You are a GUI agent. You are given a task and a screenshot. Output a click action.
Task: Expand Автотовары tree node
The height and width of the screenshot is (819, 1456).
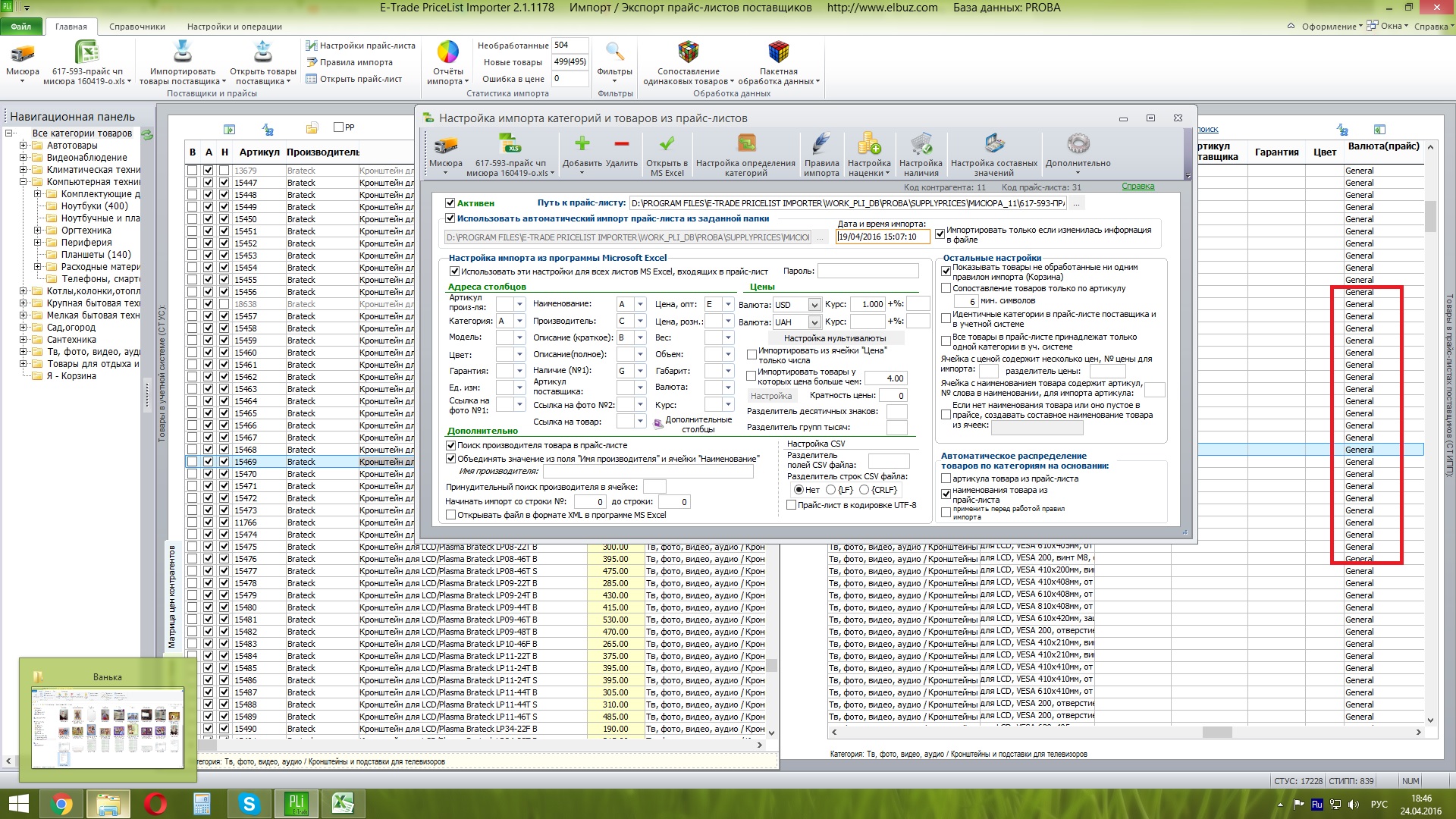pos(24,146)
